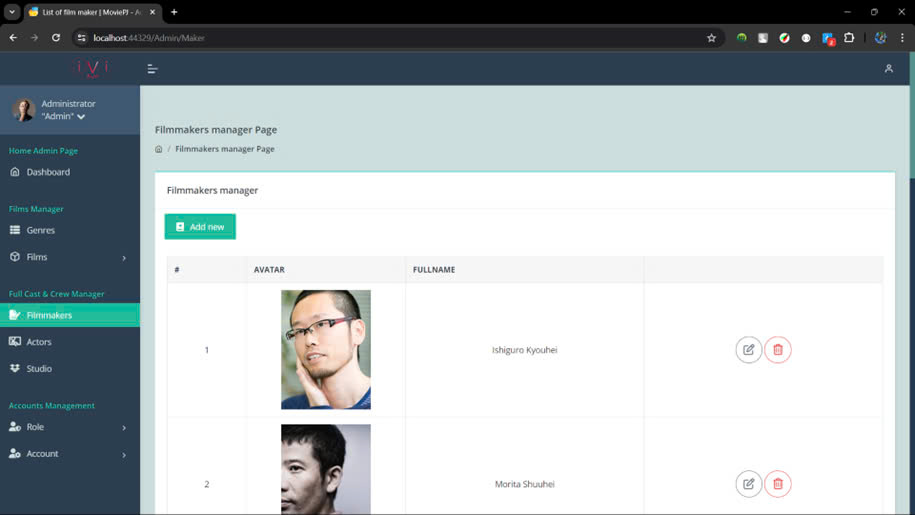Click the Filmmakers manager Page breadcrumb link
915x515 pixels.
pyautogui.click(x=225, y=149)
